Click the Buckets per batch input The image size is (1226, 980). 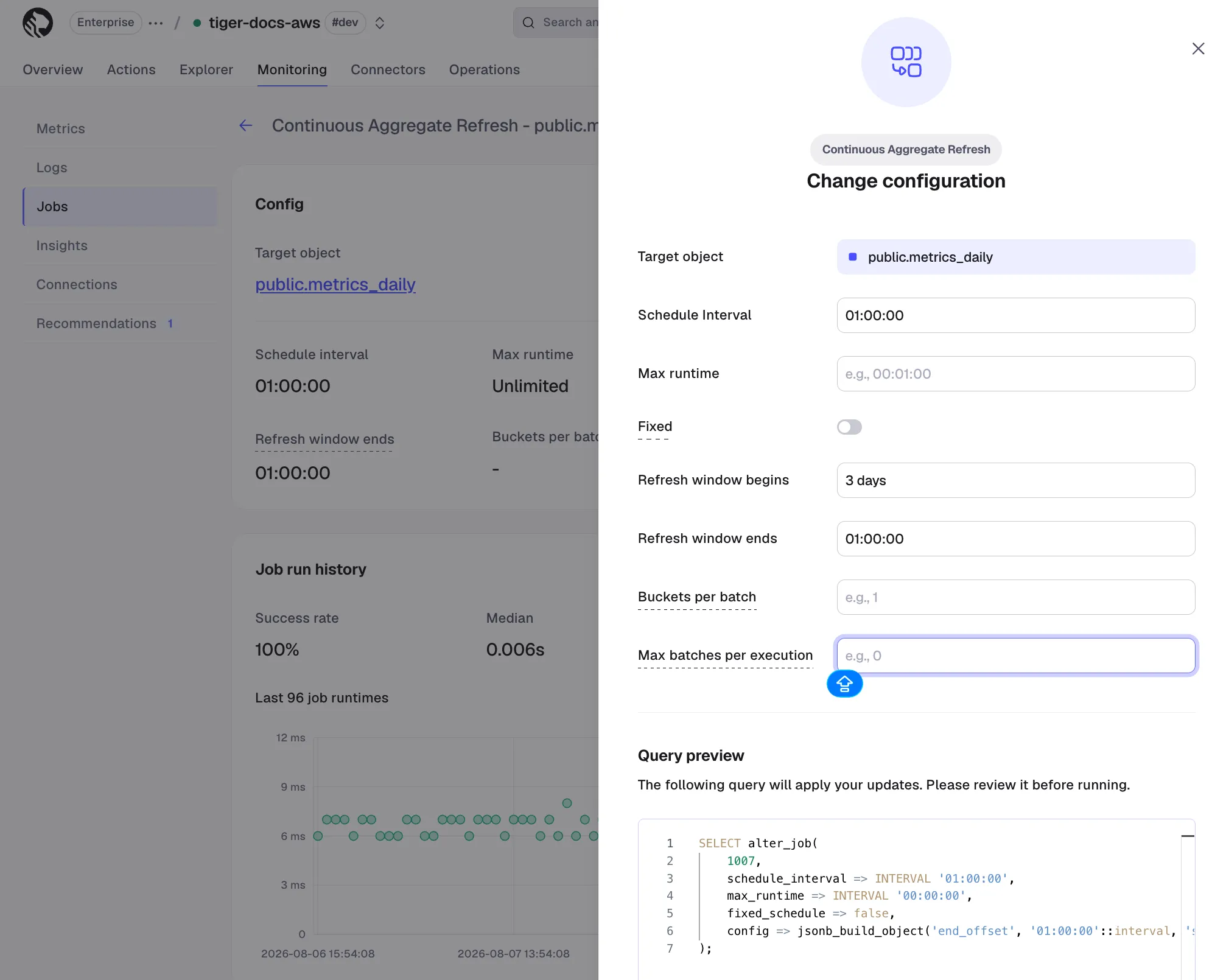click(1016, 597)
